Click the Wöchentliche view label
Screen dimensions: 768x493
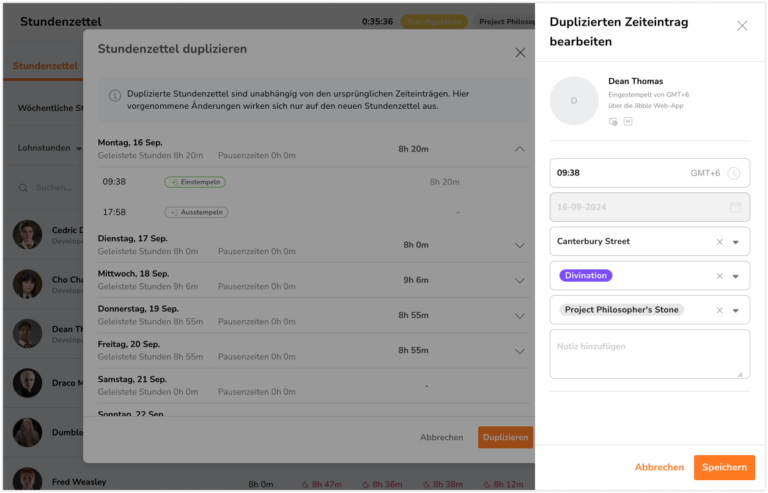pos(50,108)
